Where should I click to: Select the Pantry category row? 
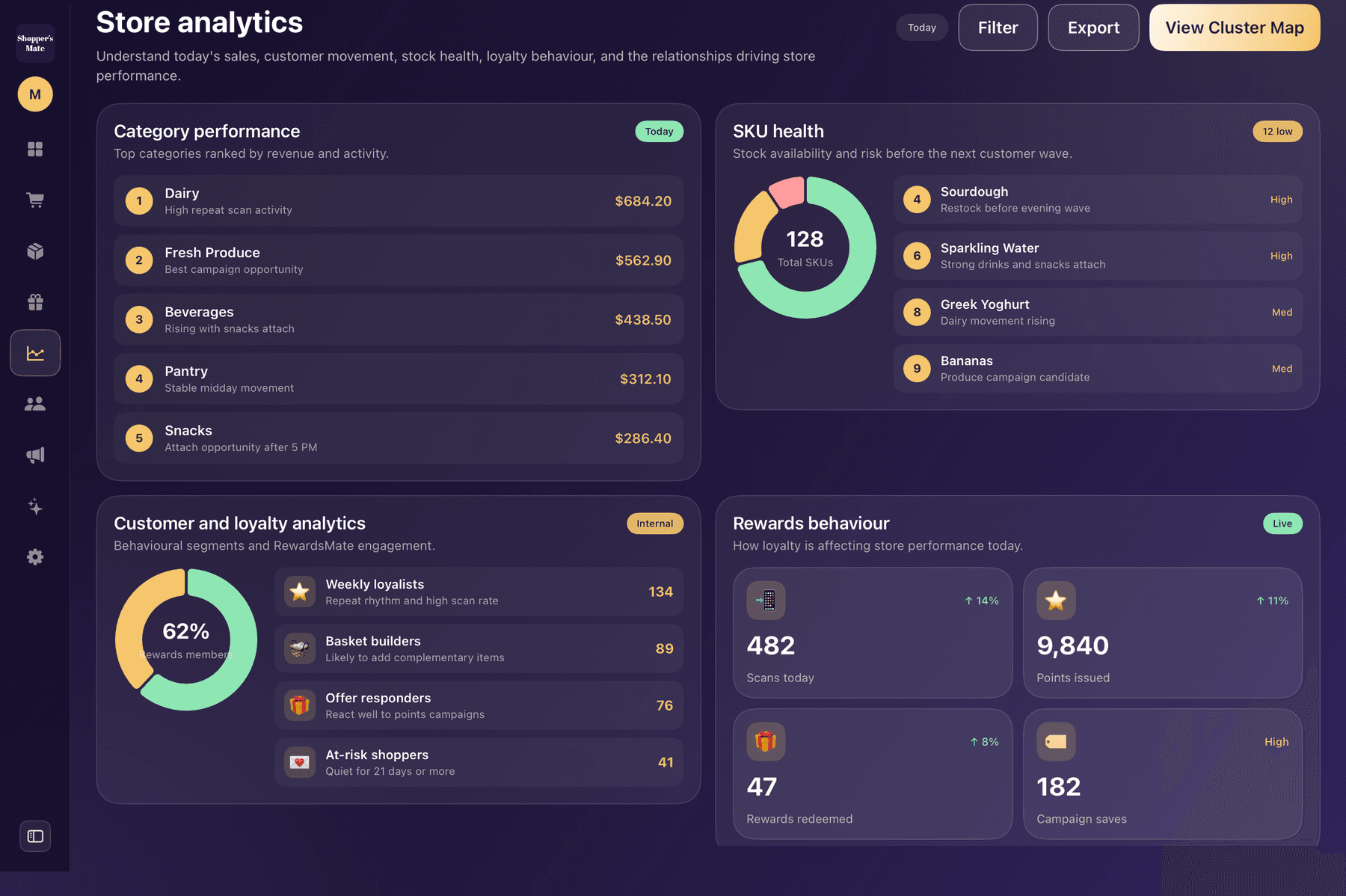[x=399, y=379]
